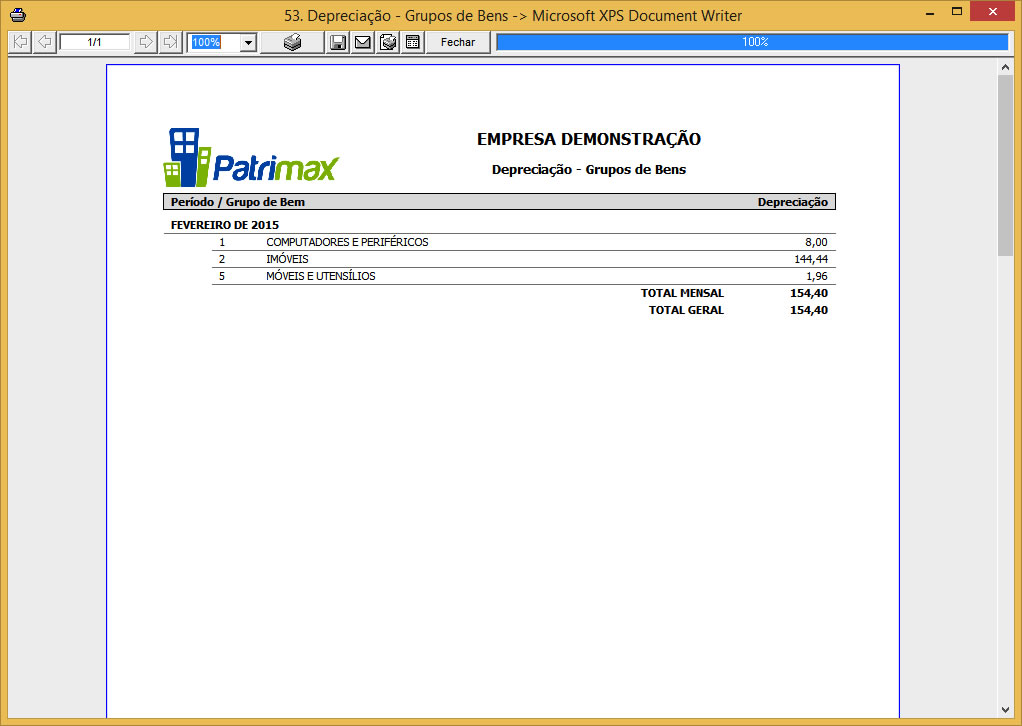Go to the first page

pos(20,42)
